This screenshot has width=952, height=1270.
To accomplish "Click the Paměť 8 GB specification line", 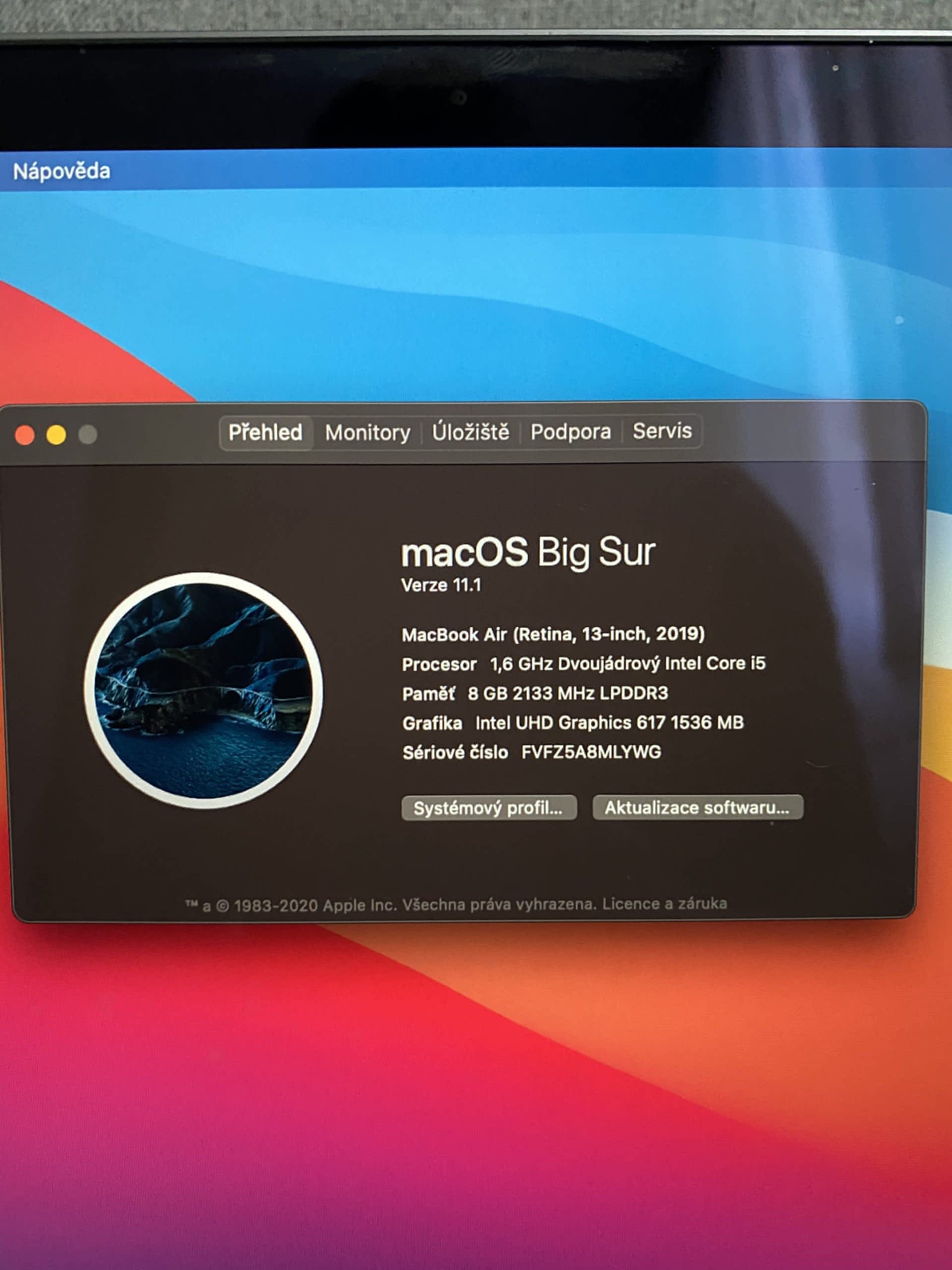I will pos(535,694).
